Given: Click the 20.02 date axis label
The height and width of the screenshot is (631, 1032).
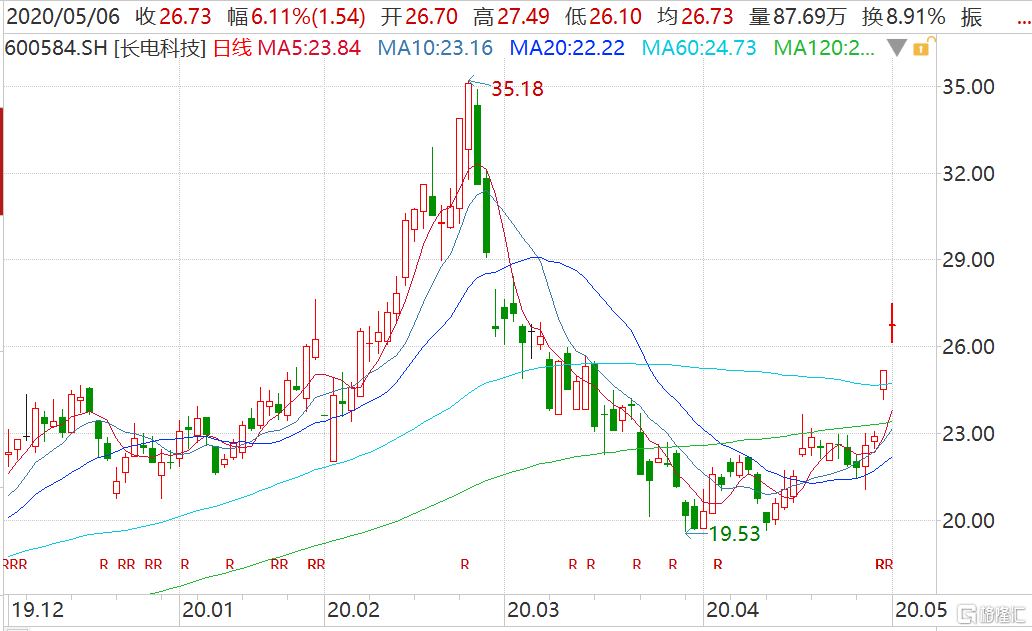Looking at the screenshot, I should pyautogui.click(x=353, y=610).
